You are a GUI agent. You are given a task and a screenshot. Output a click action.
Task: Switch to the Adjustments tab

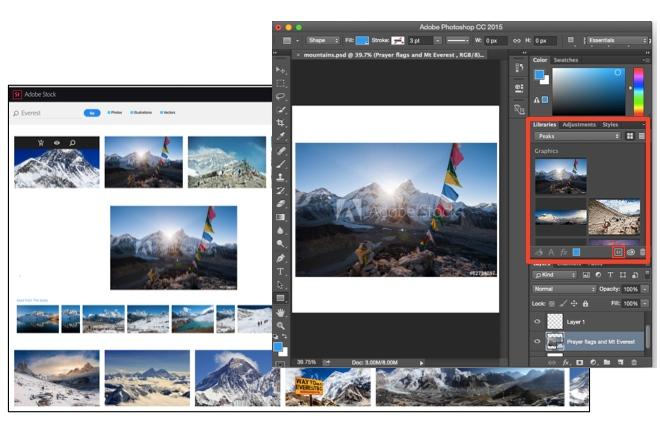579,125
